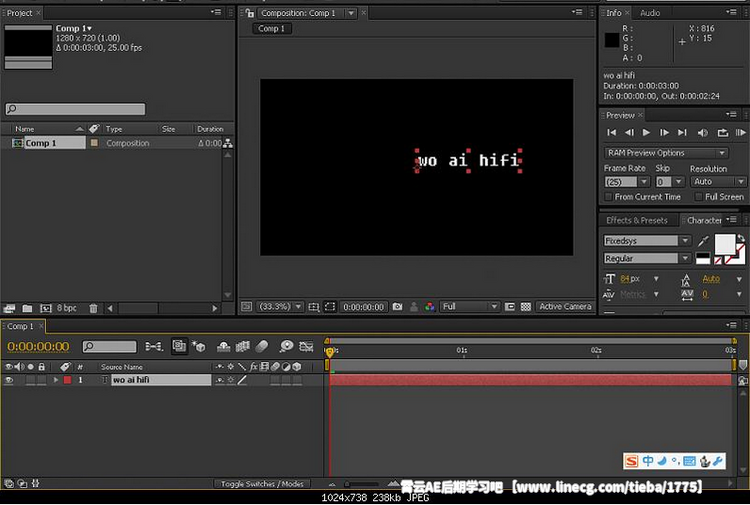
Task: Open magnification ratio (33.3%) dropdown
Action: [x=280, y=307]
